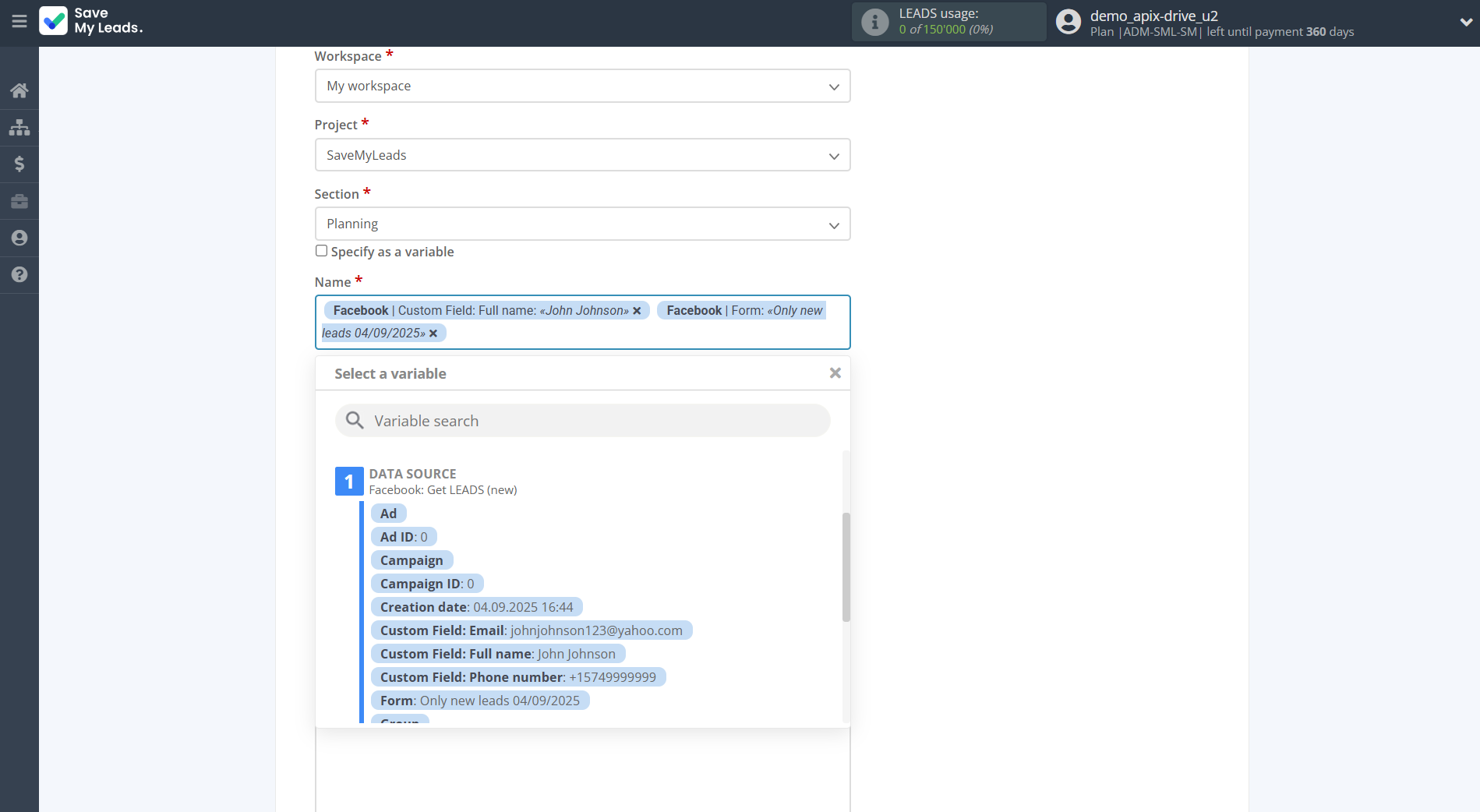Open the Project SaveMyLeads dropdown
The image size is (1480, 812).
(582, 155)
